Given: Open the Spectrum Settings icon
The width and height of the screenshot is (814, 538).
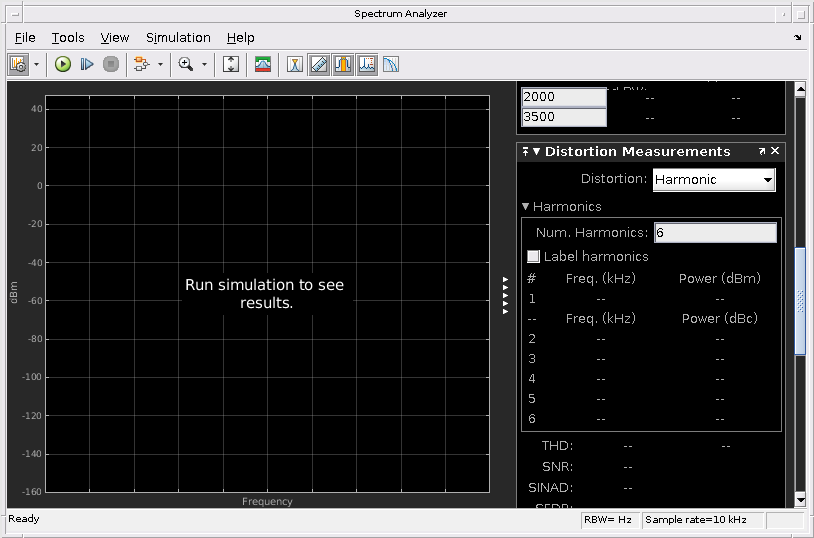Looking at the screenshot, I should pyautogui.click(x=263, y=64).
